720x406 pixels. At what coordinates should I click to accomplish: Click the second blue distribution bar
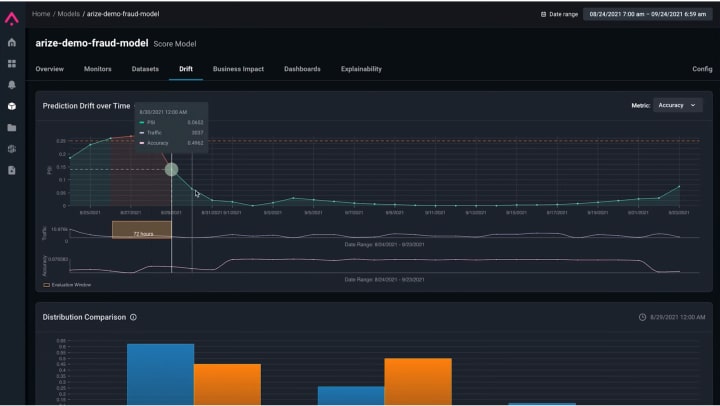click(351, 395)
